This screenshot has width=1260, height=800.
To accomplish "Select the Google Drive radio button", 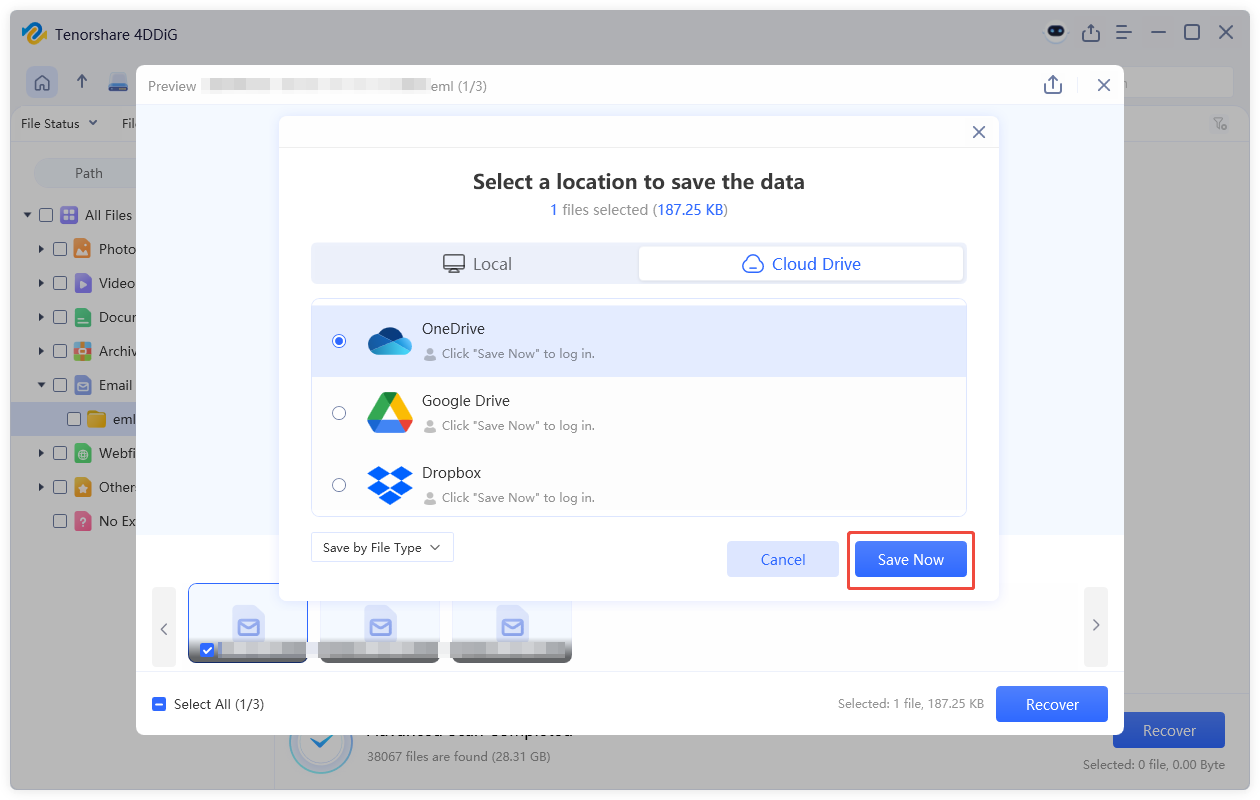I will (x=339, y=412).
